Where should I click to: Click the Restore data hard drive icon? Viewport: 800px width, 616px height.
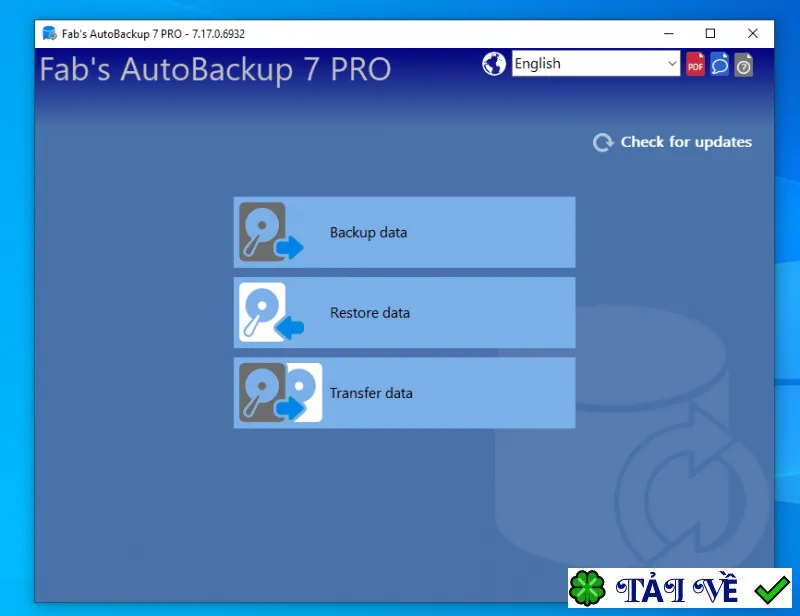click(271, 312)
